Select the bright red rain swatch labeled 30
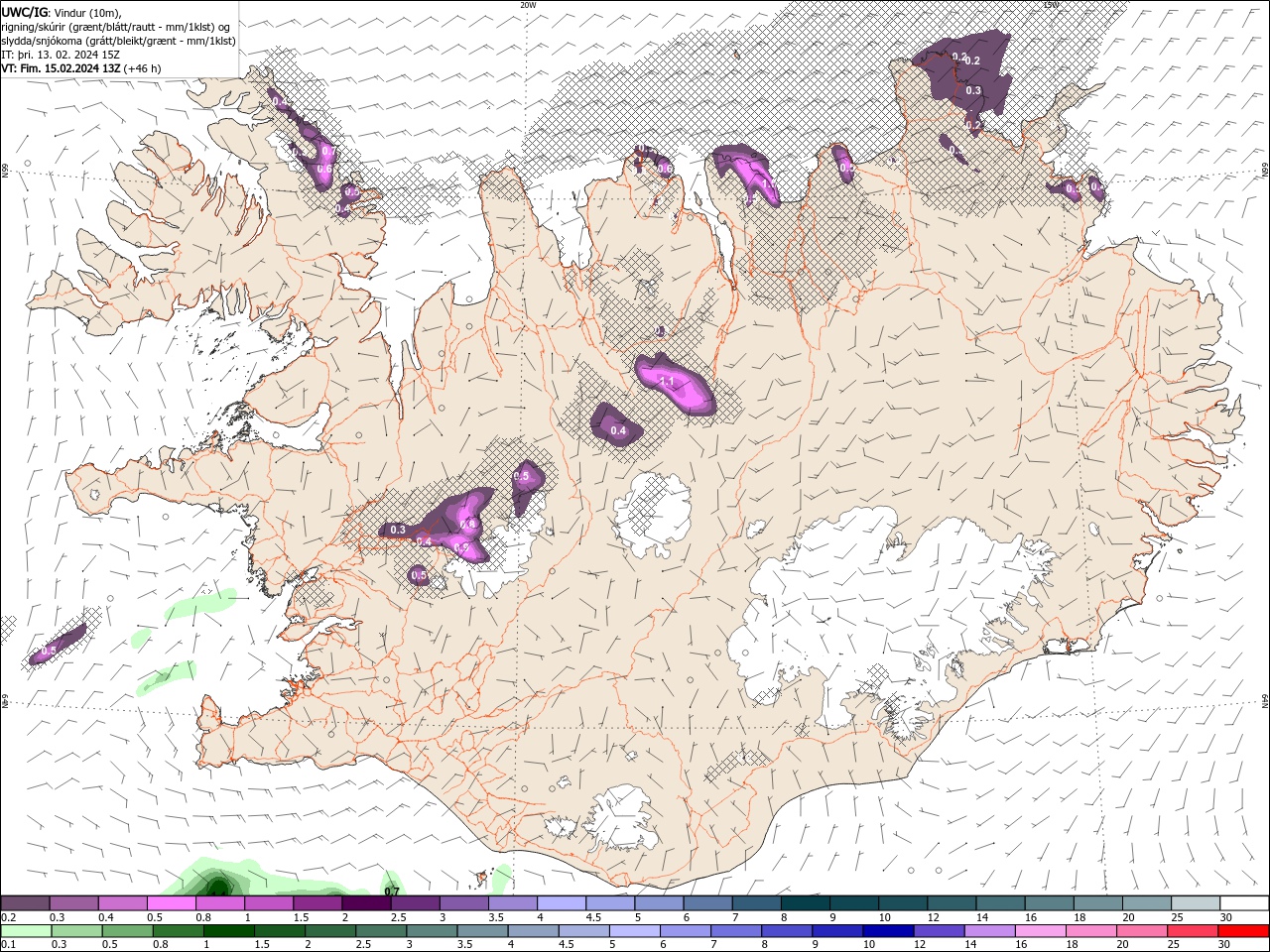This screenshot has height=952, width=1270. point(1243,931)
